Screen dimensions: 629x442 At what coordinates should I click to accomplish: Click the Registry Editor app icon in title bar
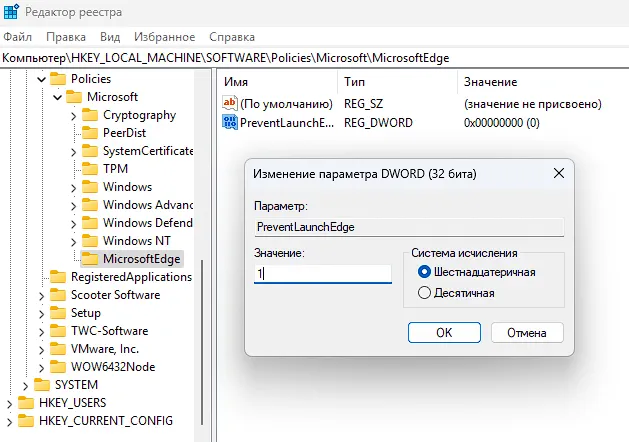(x=11, y=11)
